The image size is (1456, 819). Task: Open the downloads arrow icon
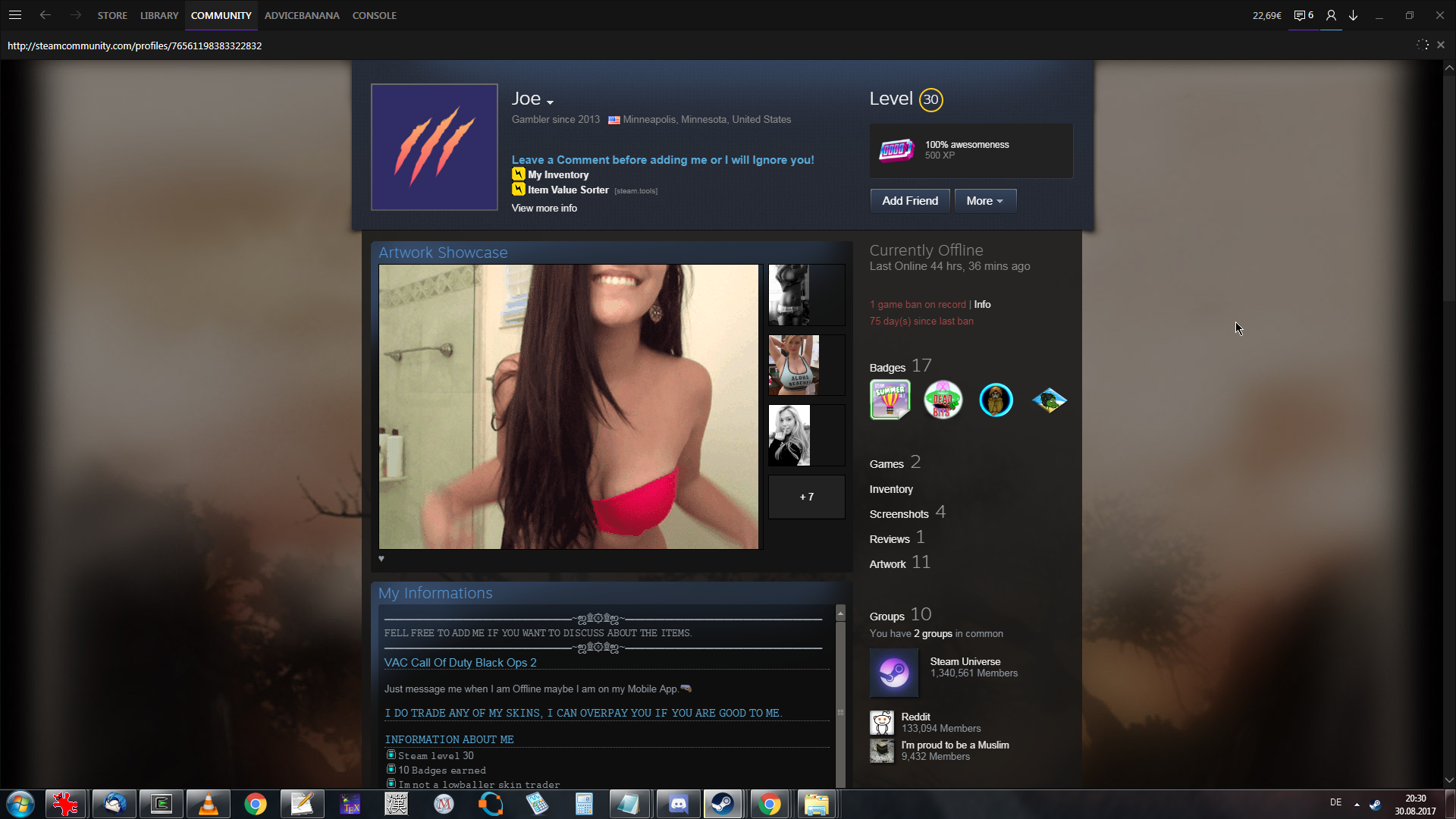(1353, 15)
